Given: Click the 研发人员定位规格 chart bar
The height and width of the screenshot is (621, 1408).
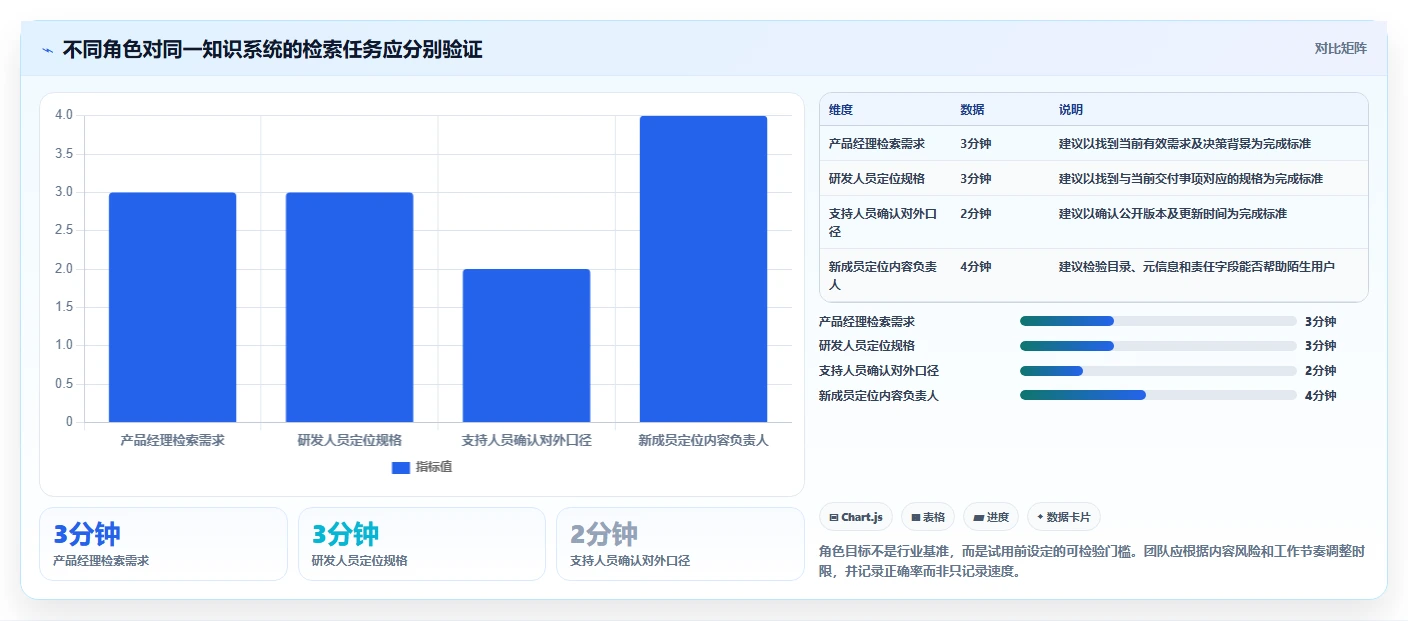Looking at the screenshot, I should [349, 307].
